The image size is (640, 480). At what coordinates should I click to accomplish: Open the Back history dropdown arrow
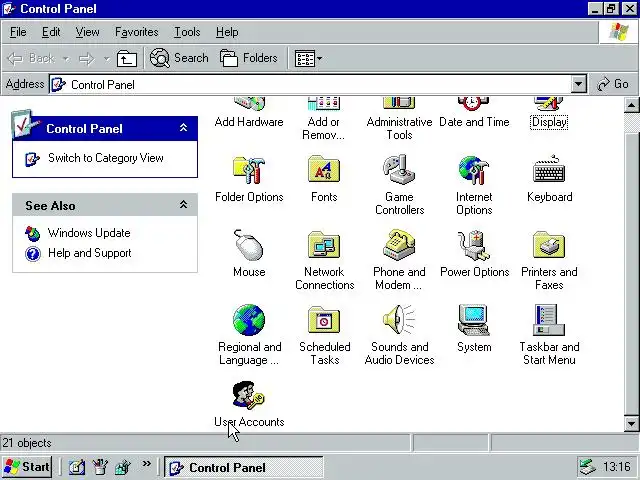[x=65, y=59]
